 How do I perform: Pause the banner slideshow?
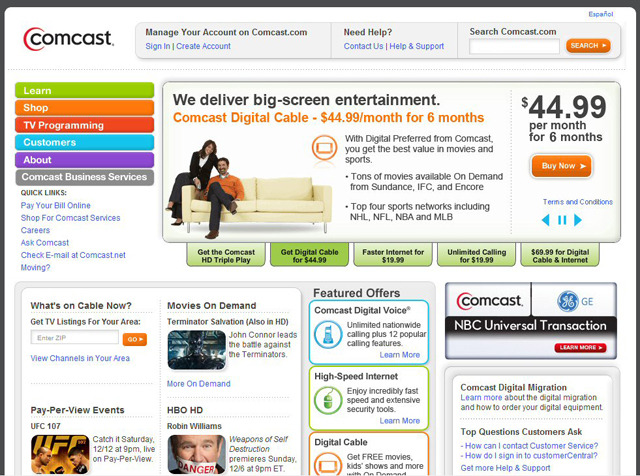(562, 220)
